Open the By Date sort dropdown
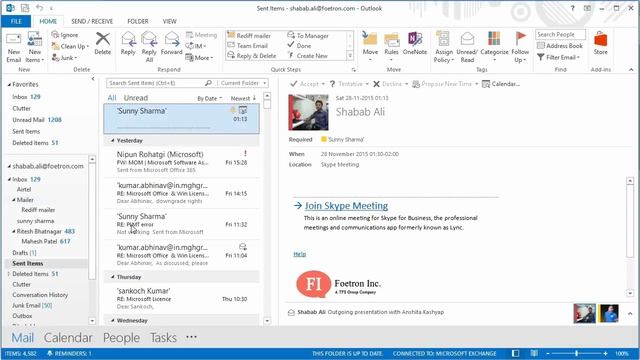The image size is (640, 360). pyautogui.click(x=209, y=98)
